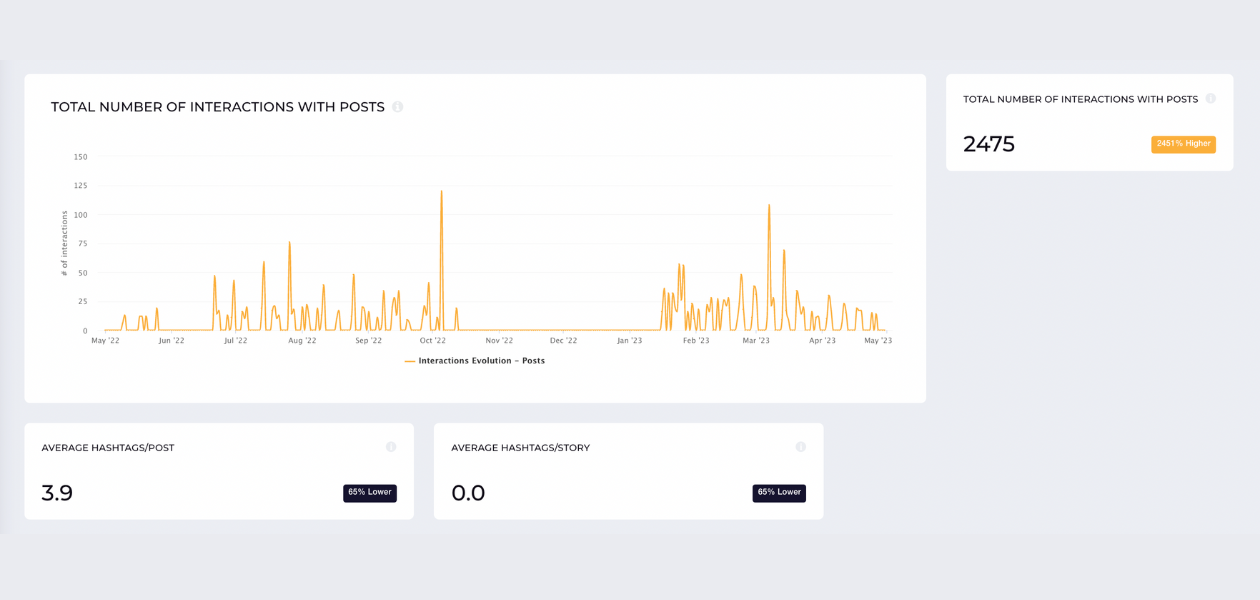
Task: Click info icon on Average Hashtags/Story card
Action: click(801, 447)
